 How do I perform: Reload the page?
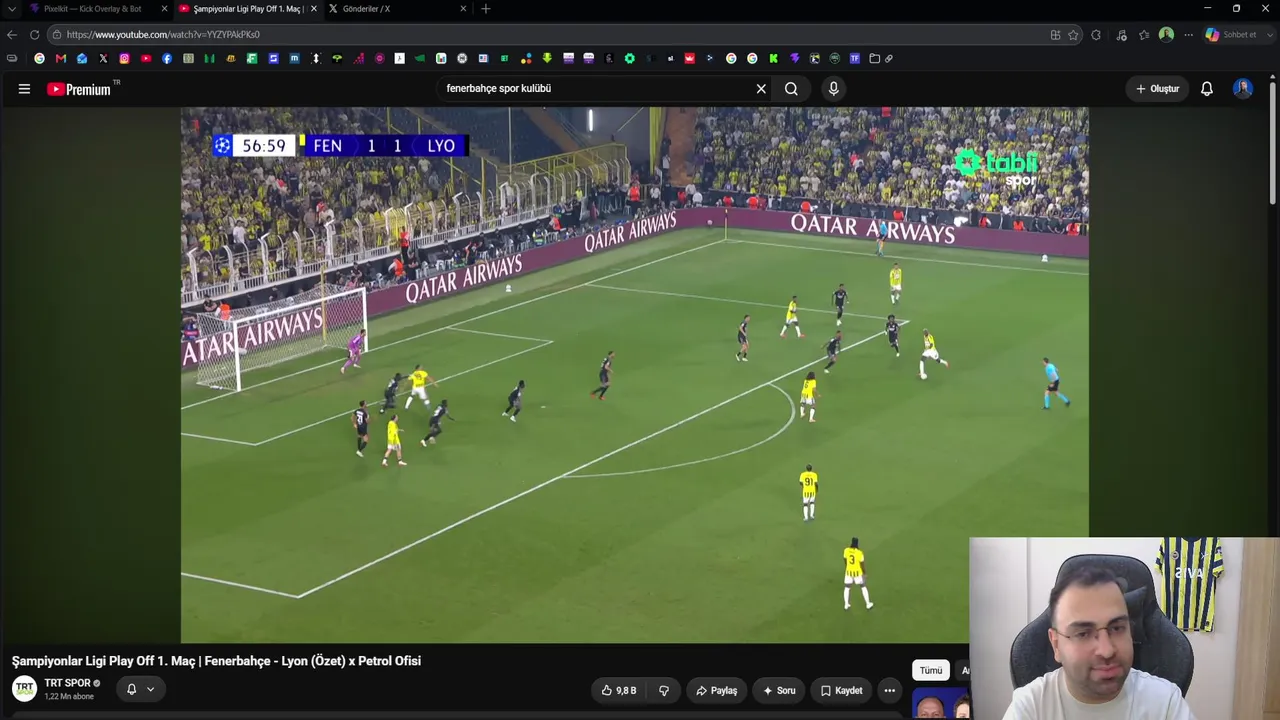[34, 35]
